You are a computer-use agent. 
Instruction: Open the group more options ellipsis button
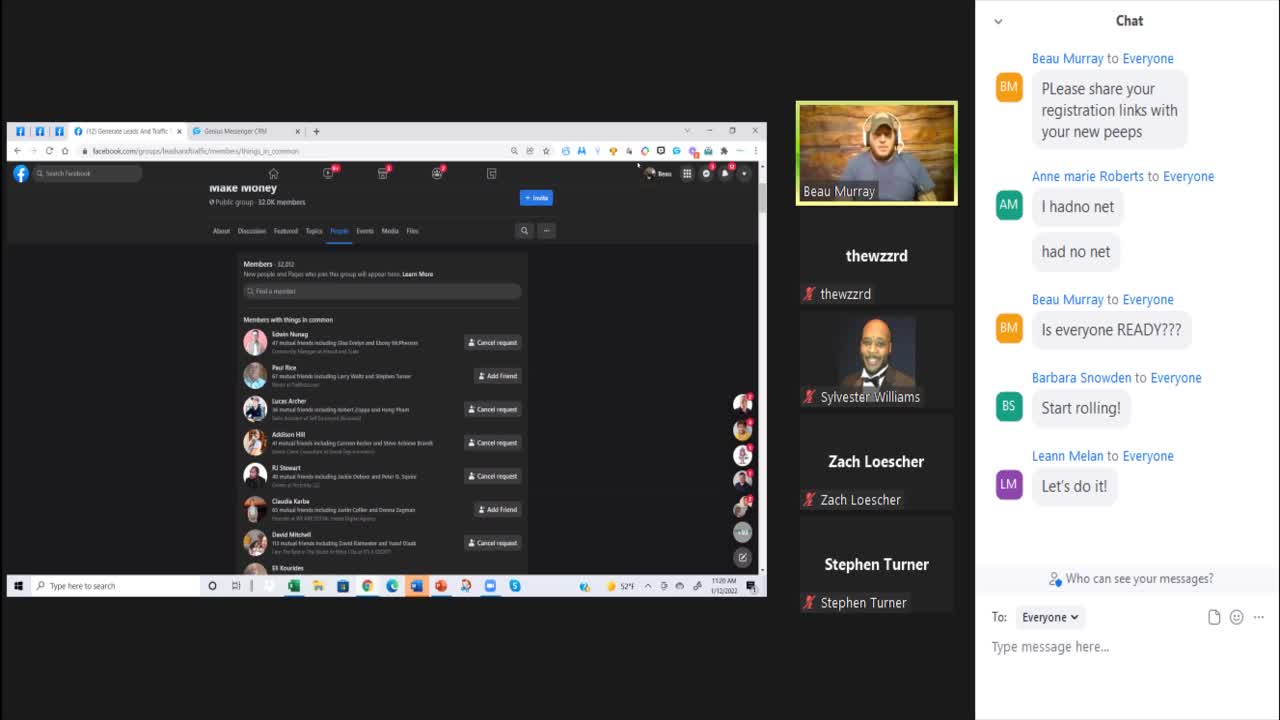pyautogui.click(x=546, y=230)
